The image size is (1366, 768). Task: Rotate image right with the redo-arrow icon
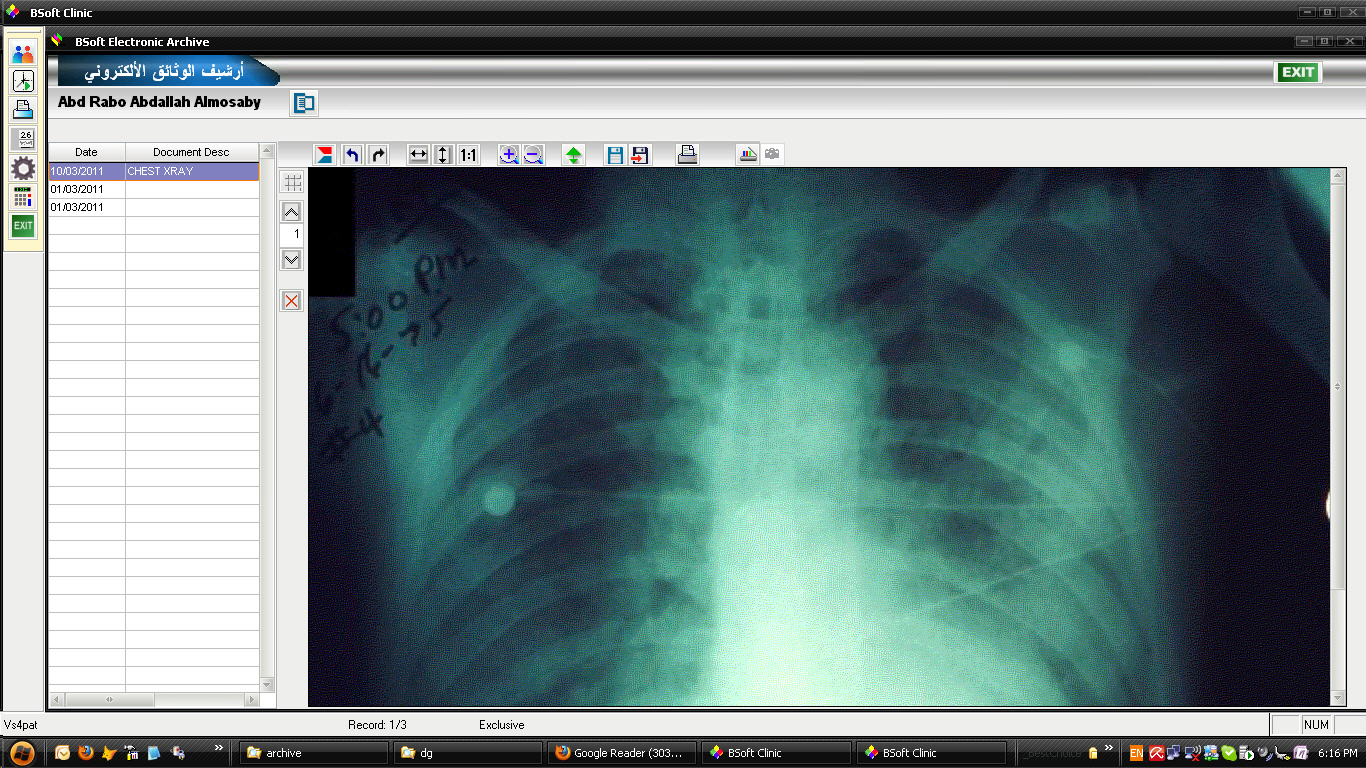coord(378,155)
